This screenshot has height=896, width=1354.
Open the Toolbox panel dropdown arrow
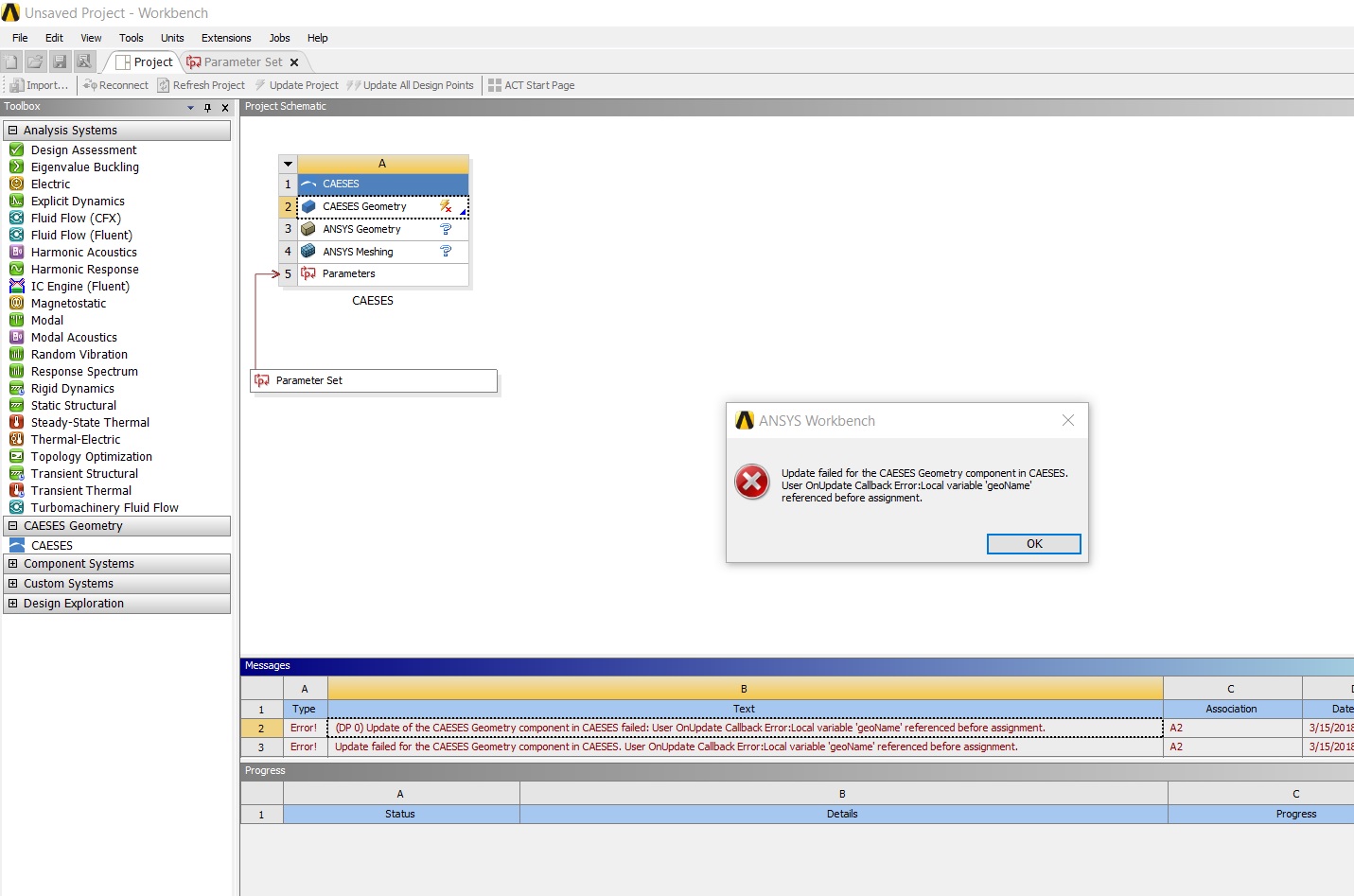190,108
